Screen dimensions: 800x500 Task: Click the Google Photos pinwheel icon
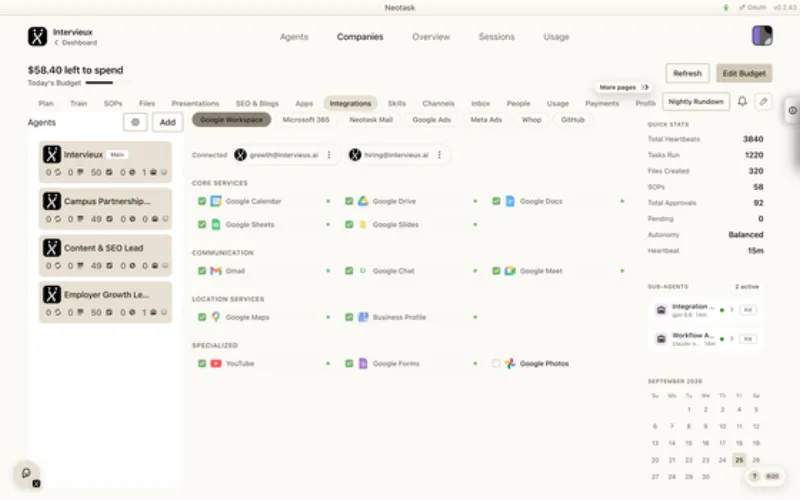click(x=510, y=364)
